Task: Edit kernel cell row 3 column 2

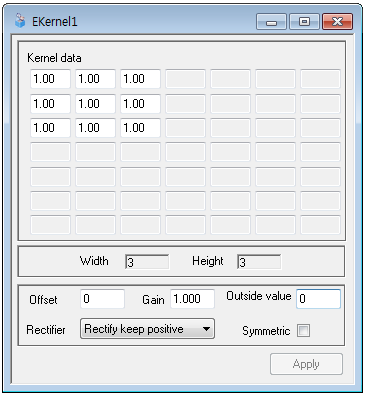Action: [x=95, y=128]
